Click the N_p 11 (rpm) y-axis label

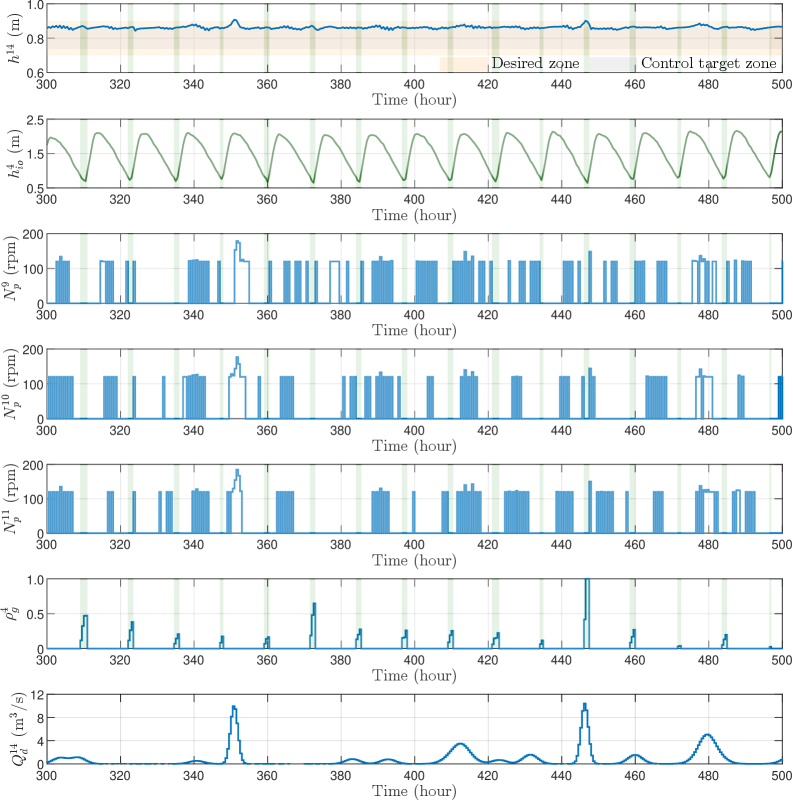11,499
